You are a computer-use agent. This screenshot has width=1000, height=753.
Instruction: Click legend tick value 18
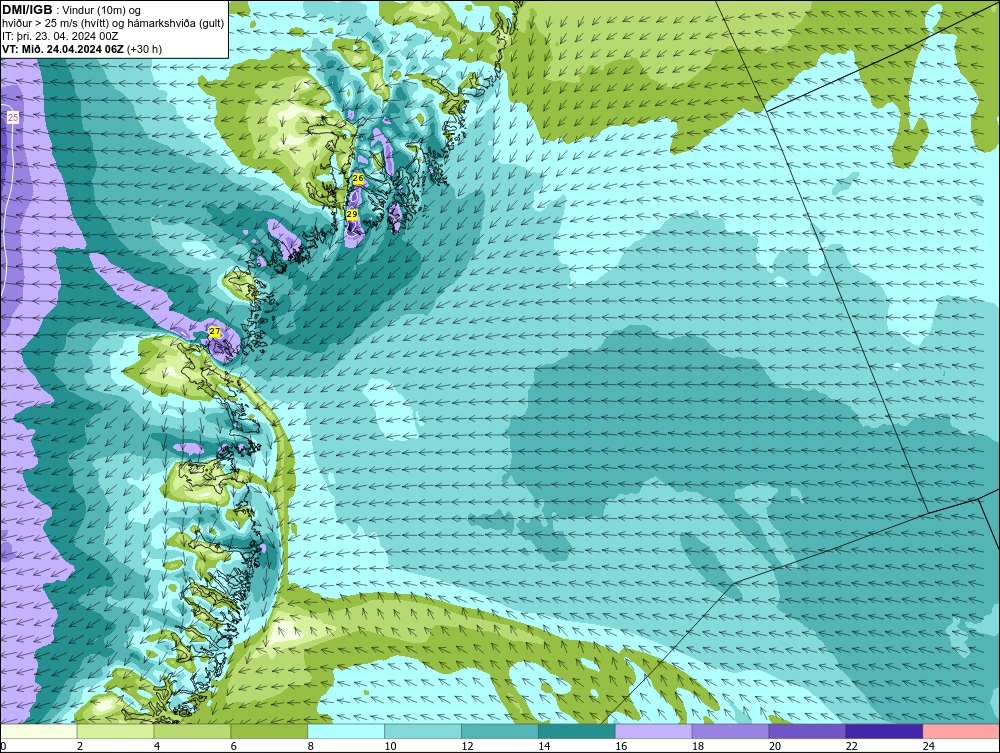point(698,746)
